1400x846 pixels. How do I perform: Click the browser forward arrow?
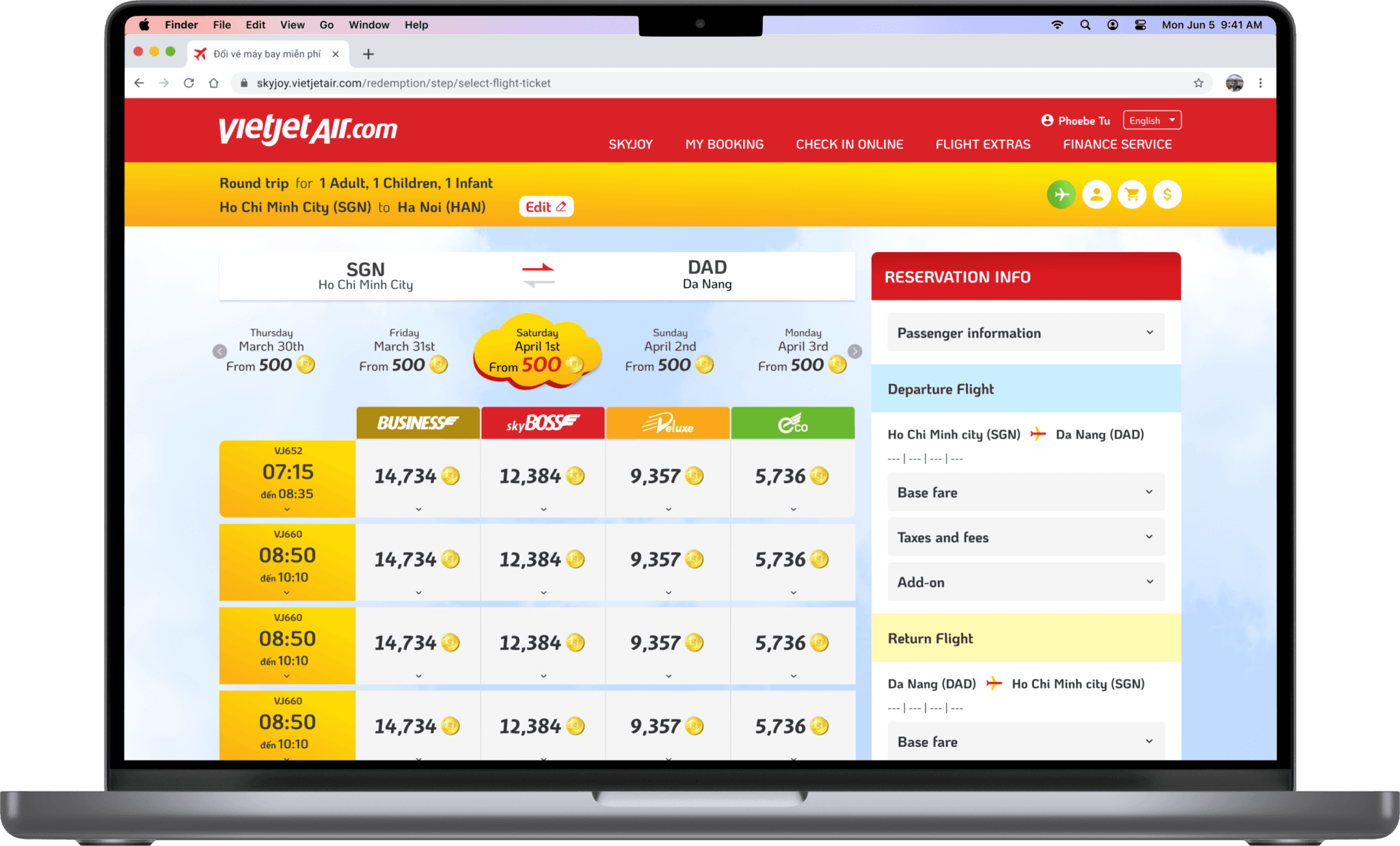pos(164,83)
